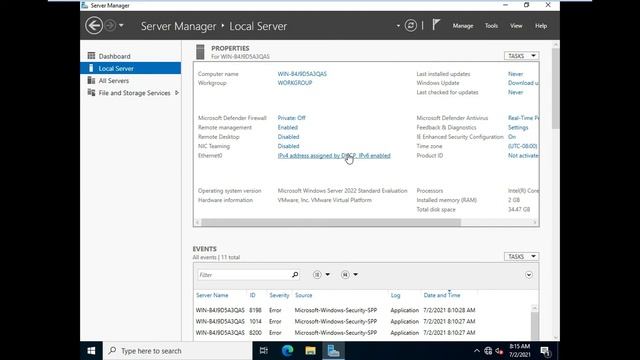Open Task View on taskbar
This screenshot has width=640, height=360.
264,351
